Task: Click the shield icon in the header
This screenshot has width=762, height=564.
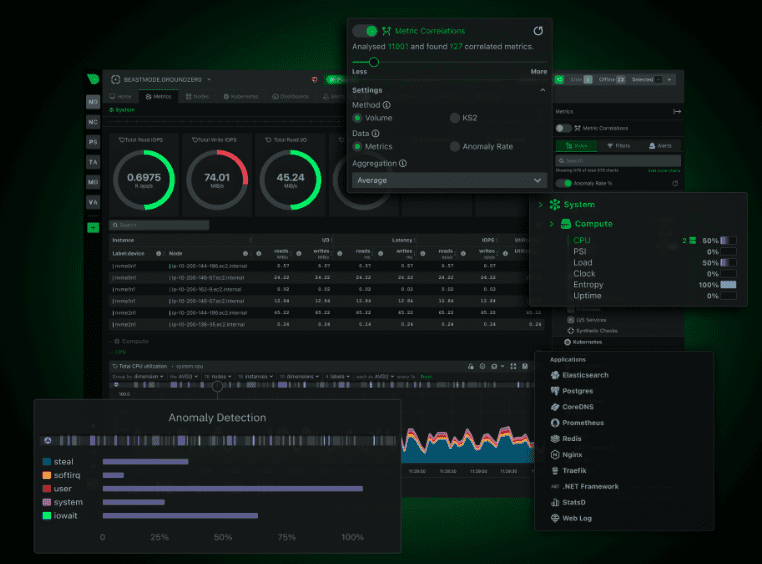Action: (x=314, y=80)
